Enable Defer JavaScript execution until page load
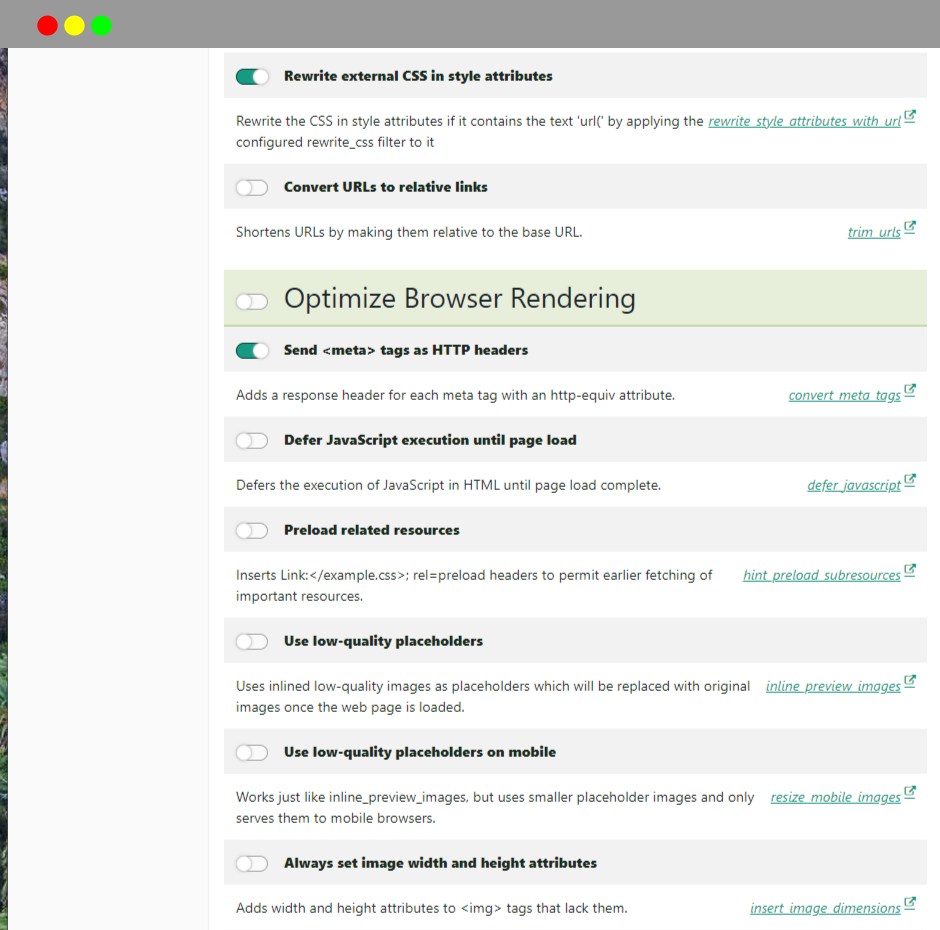 point(252,441)
